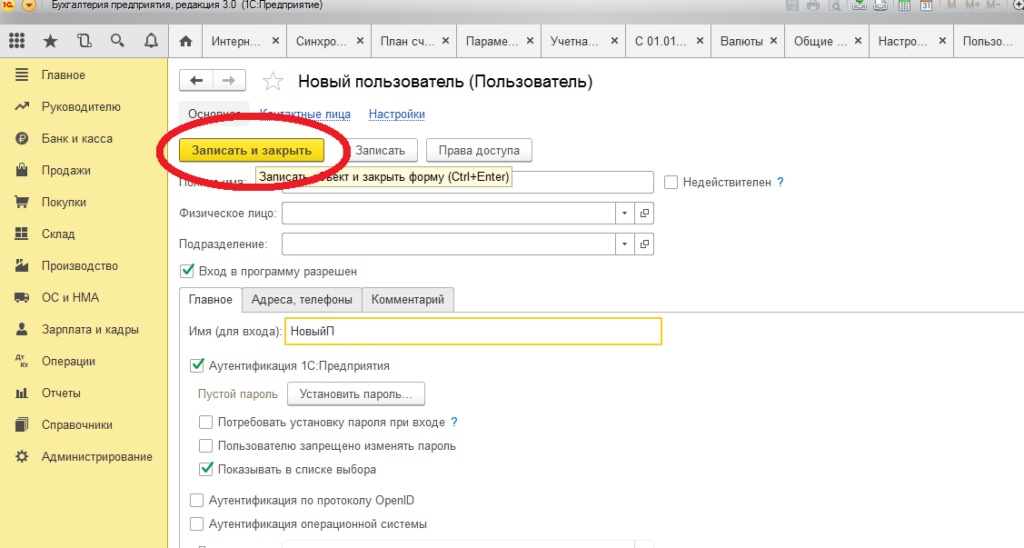This screenshot has width=1024, height=548.
Task: Click the back arrow navigation button
Action: (196, 81)
